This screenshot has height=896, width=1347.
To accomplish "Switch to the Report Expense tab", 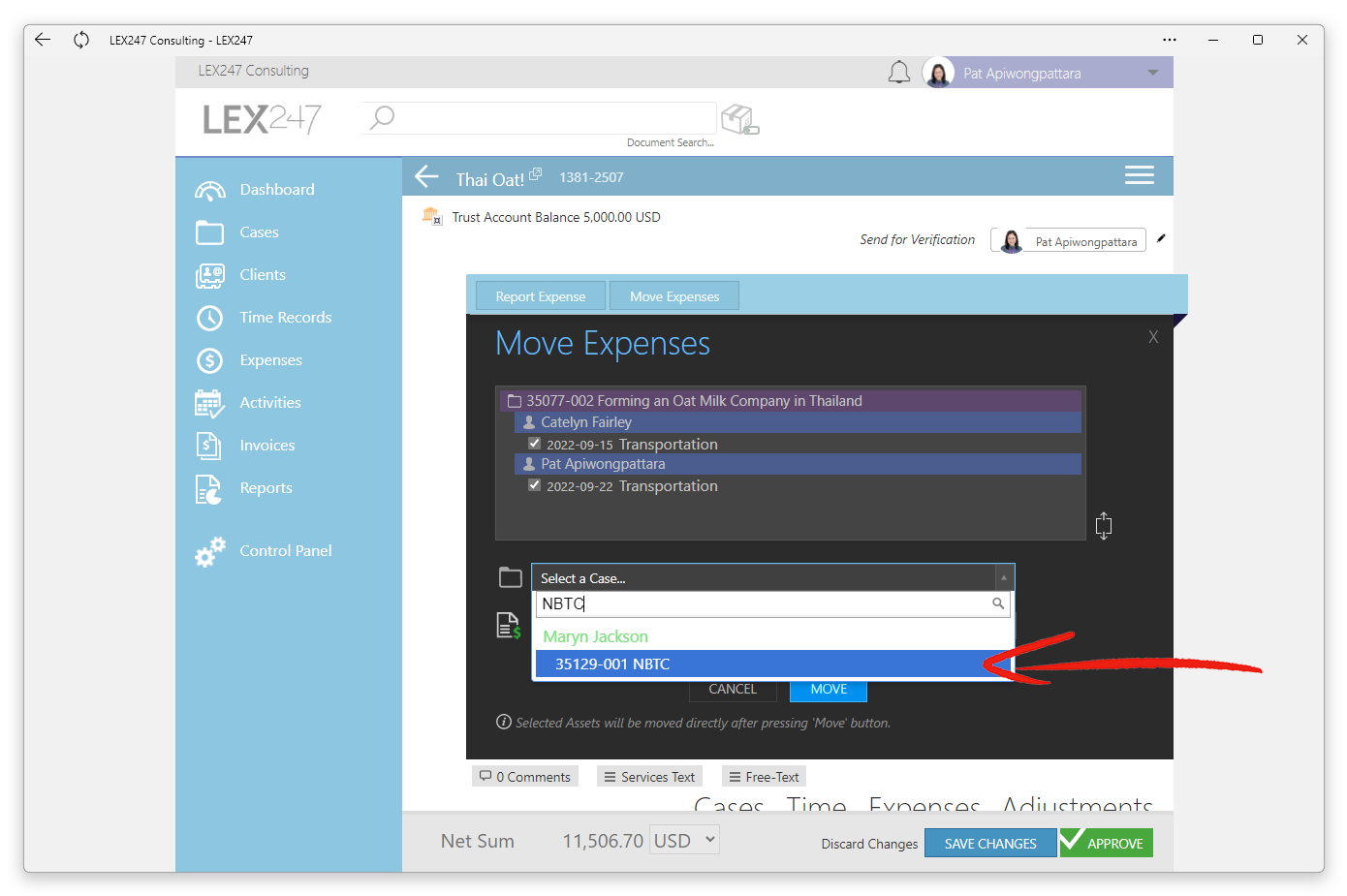I will point(541,296).
